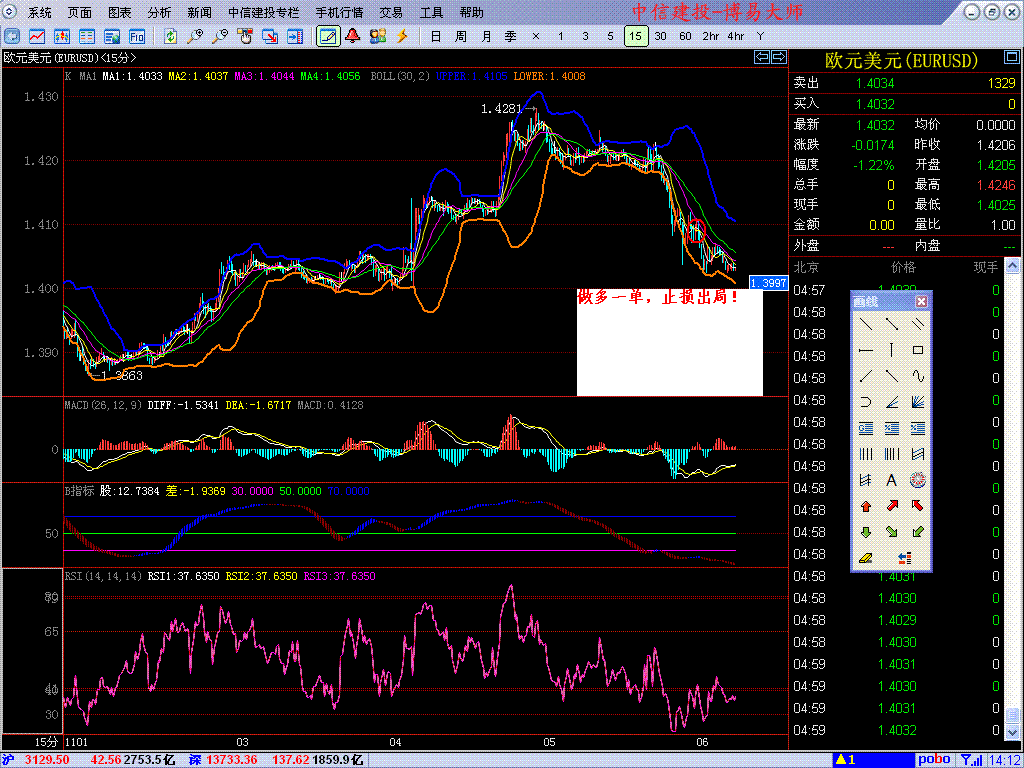The image size is (1024, 768).
Task: Select the 2hr timeframe
Action: (x=711, y=36)
